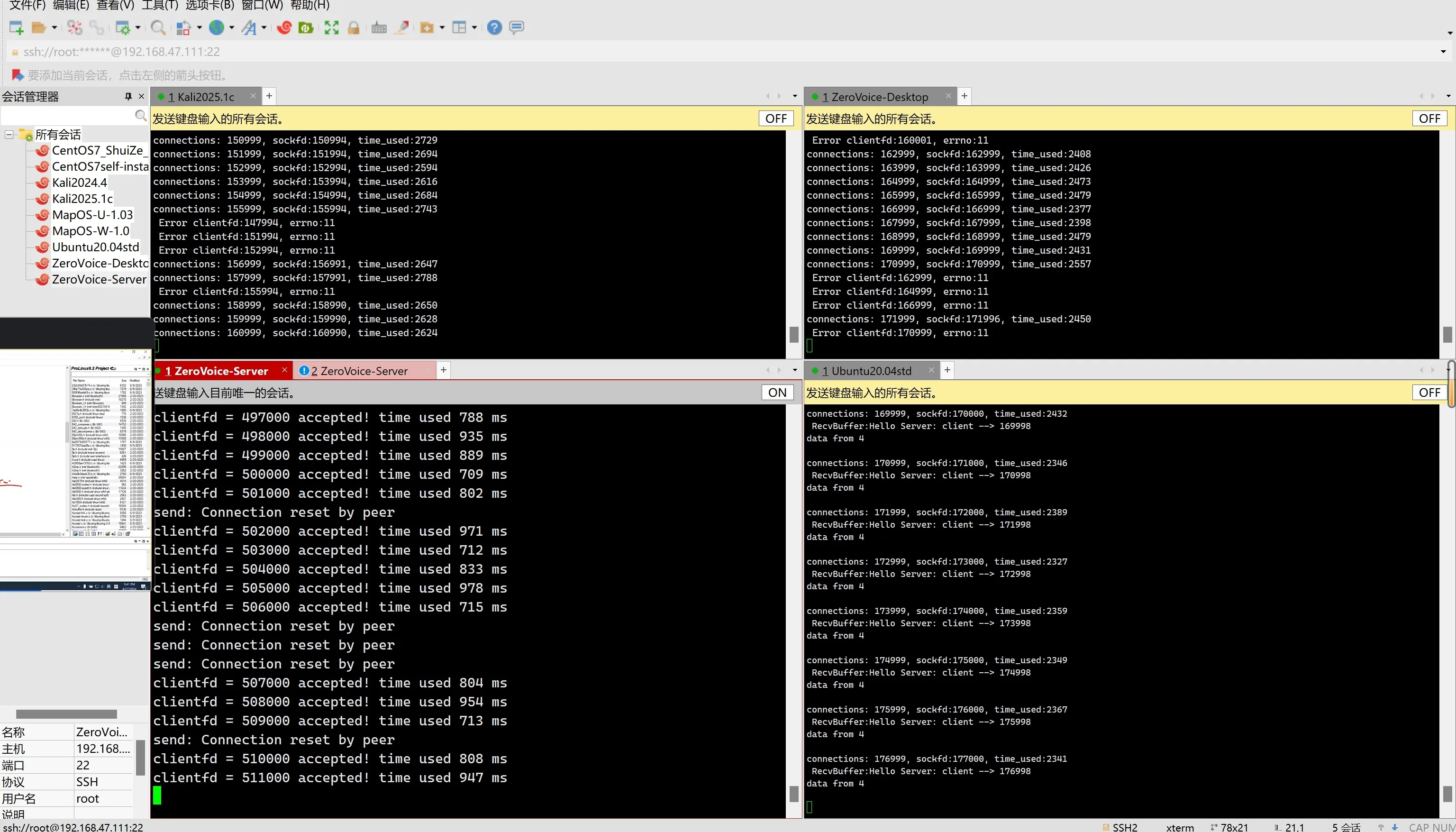1456x832 pixels.
Task: Toggle OFF switch in Ubuntu20.04std pane
Action: tap(1429, 393)
